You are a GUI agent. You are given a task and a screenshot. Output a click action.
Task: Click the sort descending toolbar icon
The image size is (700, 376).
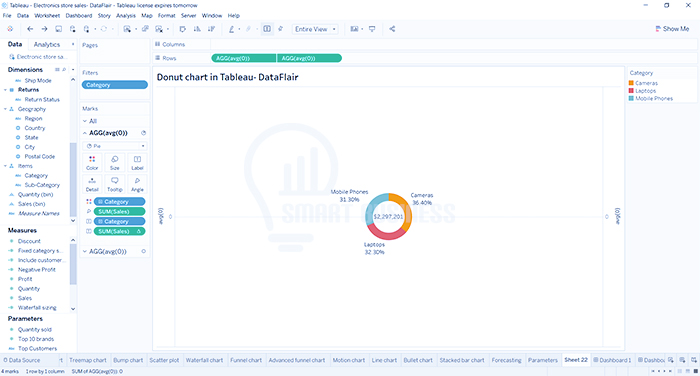(x=211, y=29)
